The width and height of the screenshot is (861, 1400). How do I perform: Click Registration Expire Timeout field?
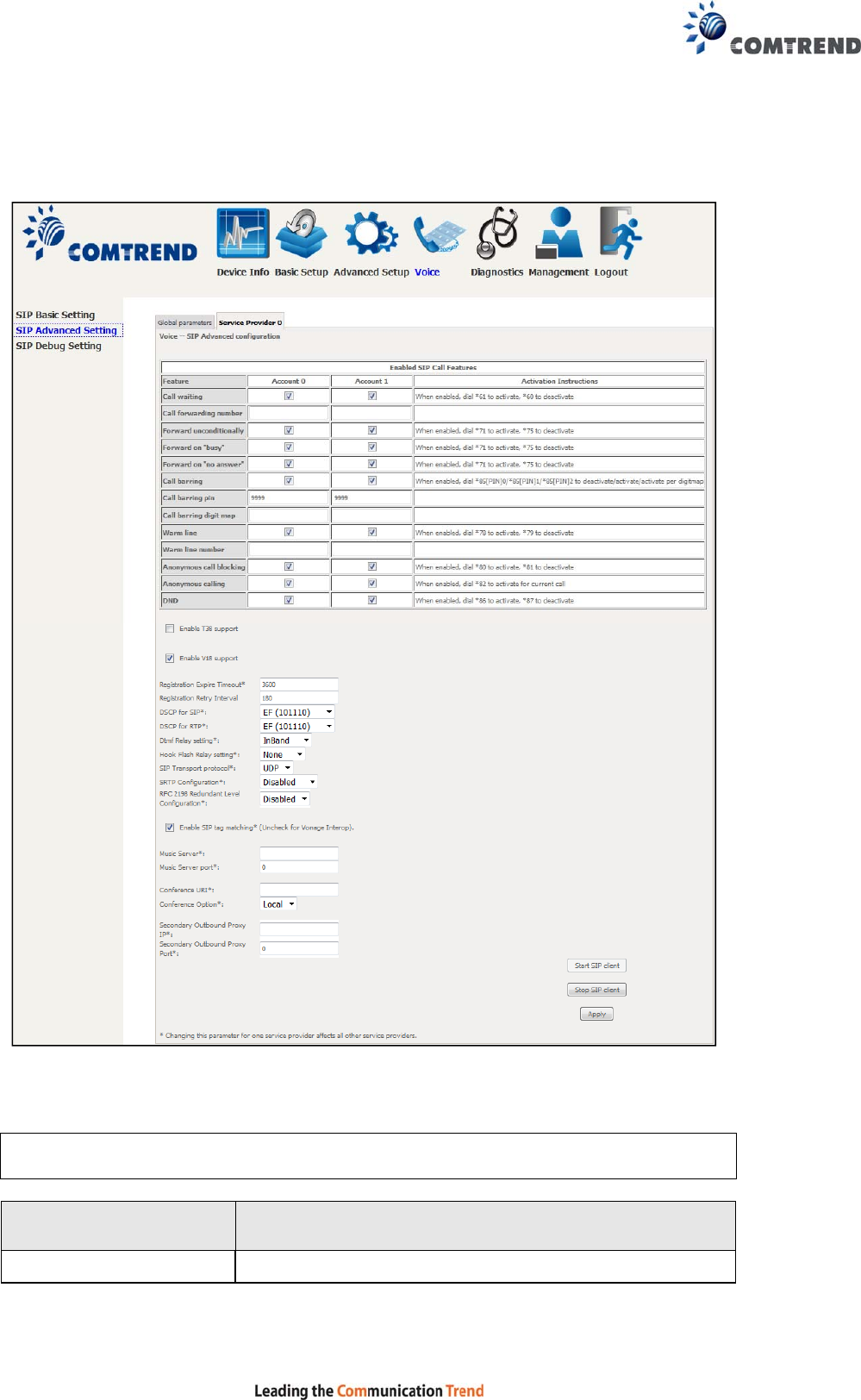pyautogui.click(x=299, y=684)
